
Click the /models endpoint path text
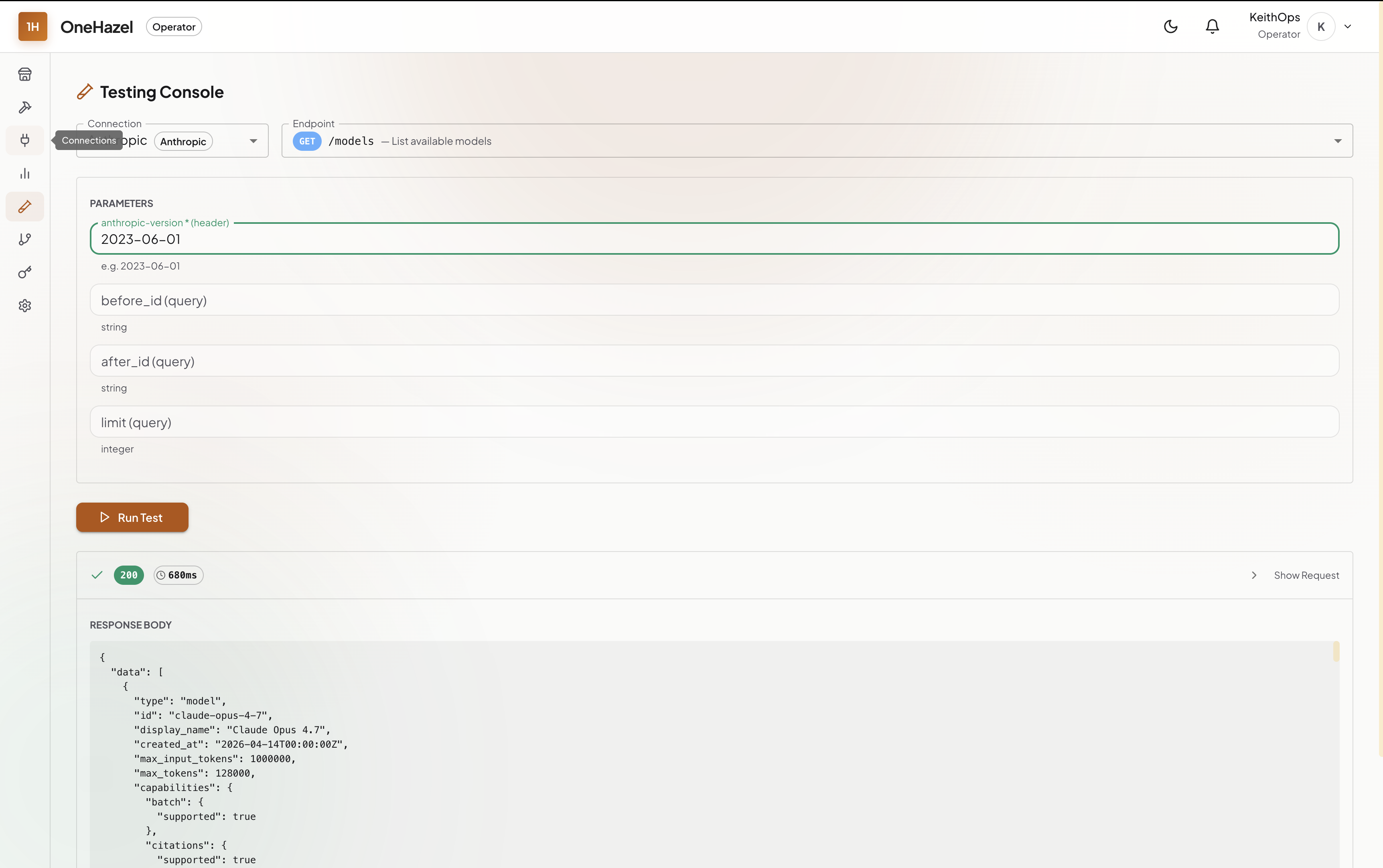tap(351, 141)
